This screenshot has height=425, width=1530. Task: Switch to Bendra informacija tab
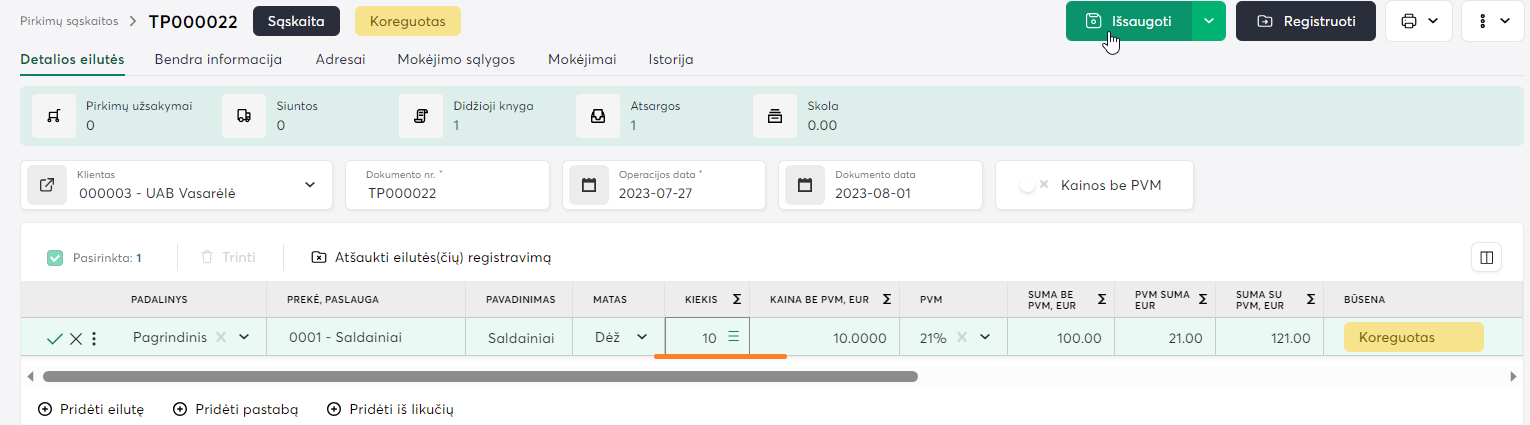pyautogui.click(x=218, y=59)
